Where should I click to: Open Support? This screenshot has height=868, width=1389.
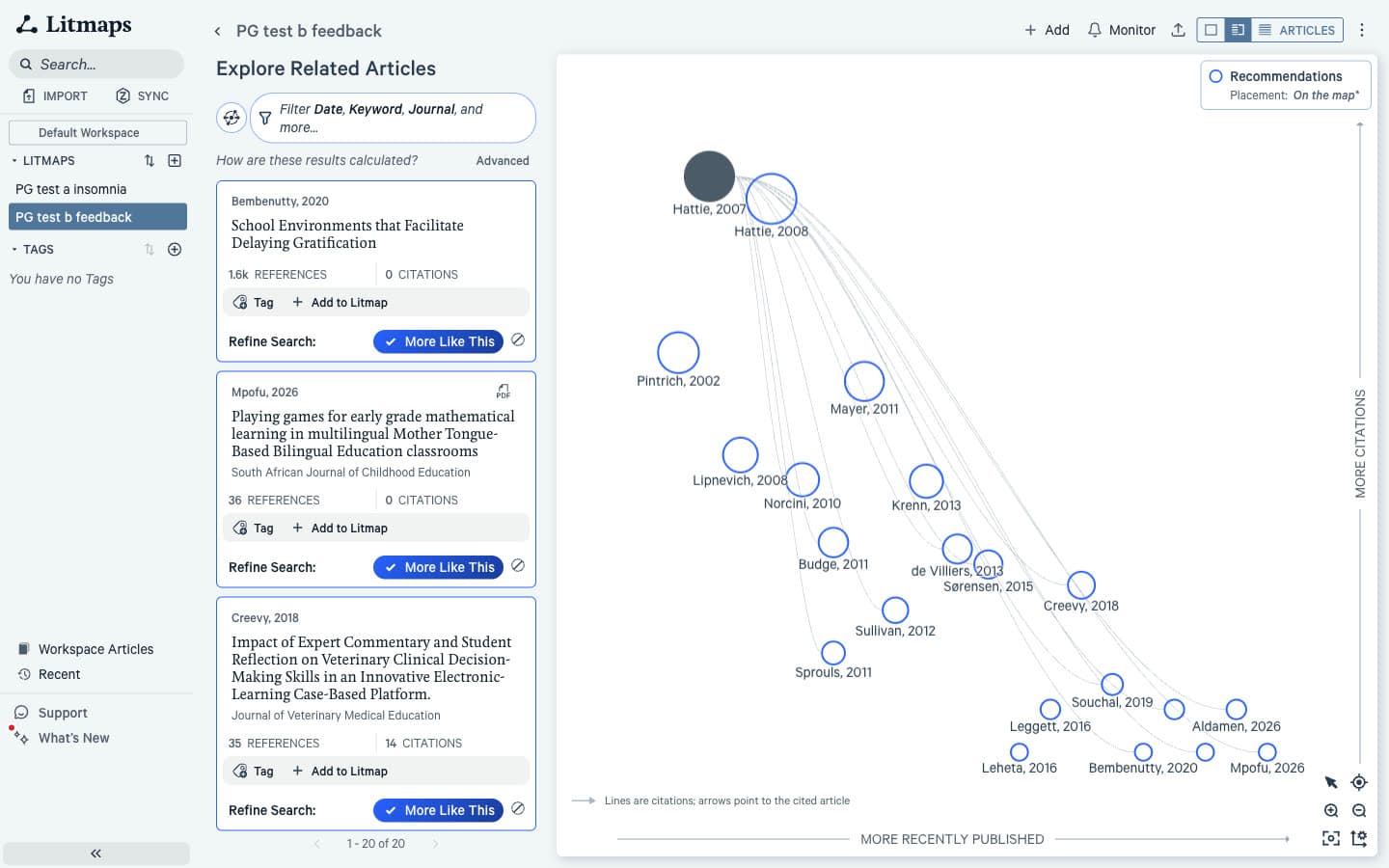[51, 713]
